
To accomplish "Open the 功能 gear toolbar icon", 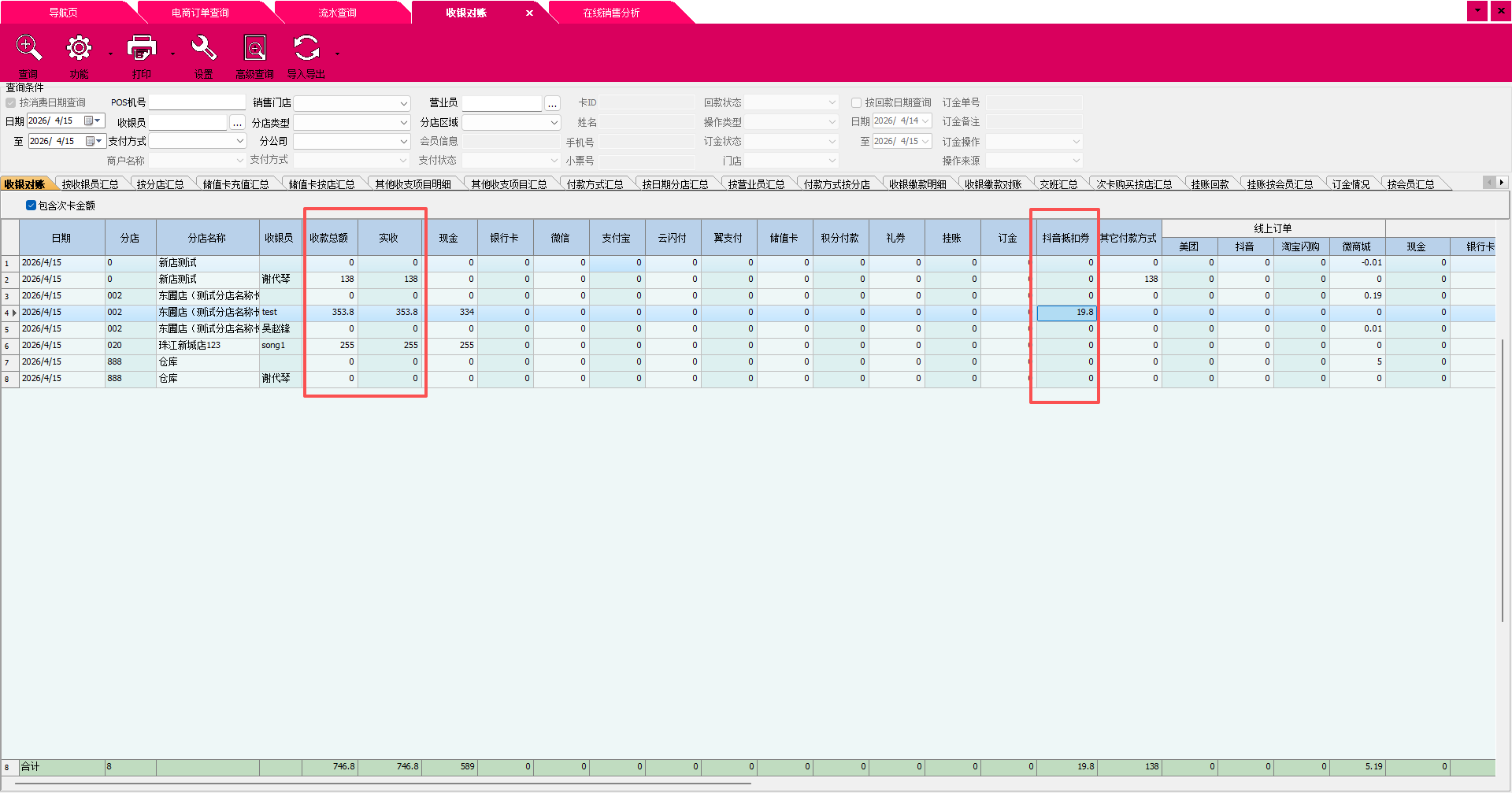I will (79, 49).
